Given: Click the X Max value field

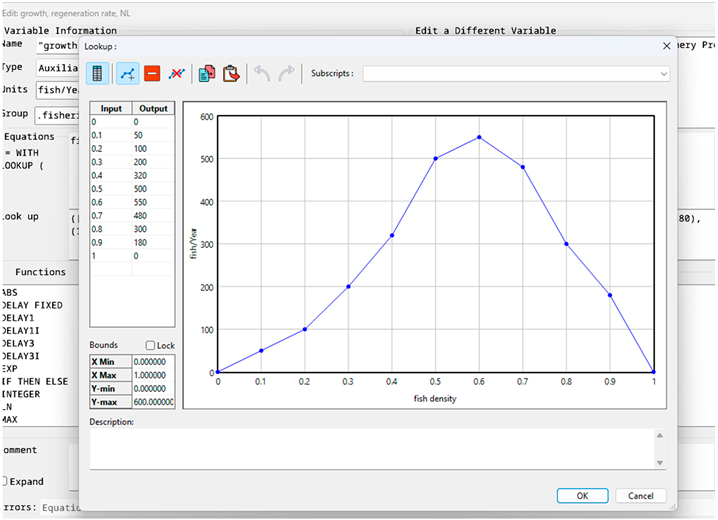Looking at the screenshot, I should coord(153,375).
